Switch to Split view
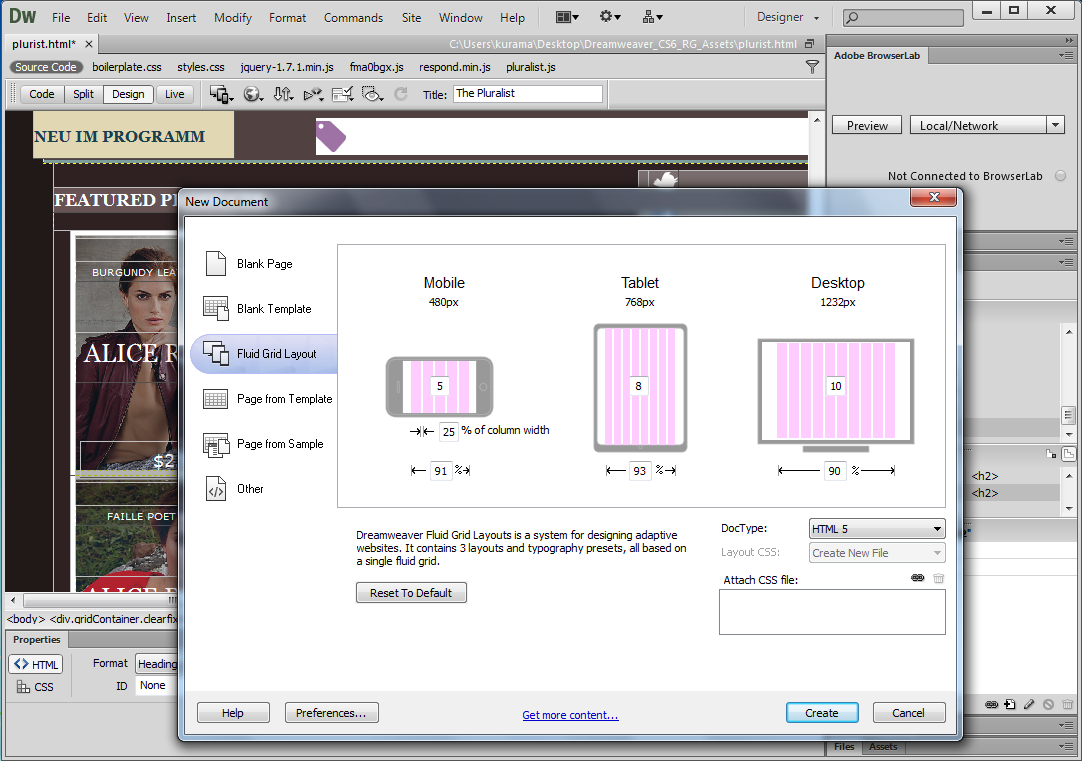 pos(83,95)
